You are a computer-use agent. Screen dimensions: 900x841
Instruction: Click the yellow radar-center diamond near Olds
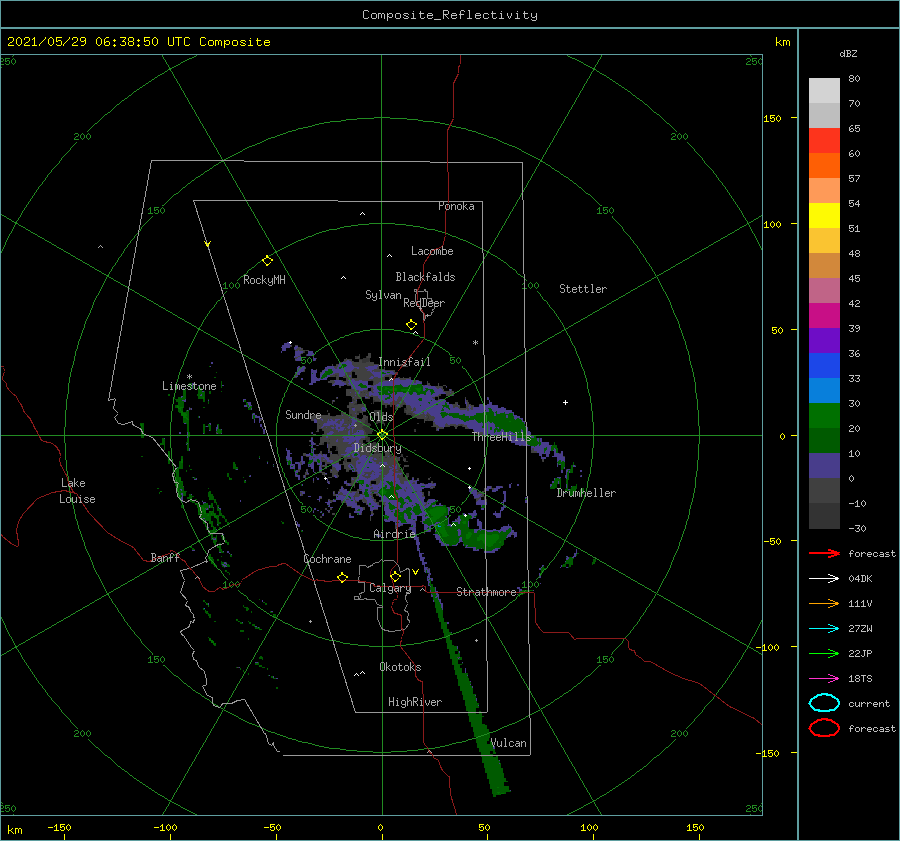pos(382,435)
